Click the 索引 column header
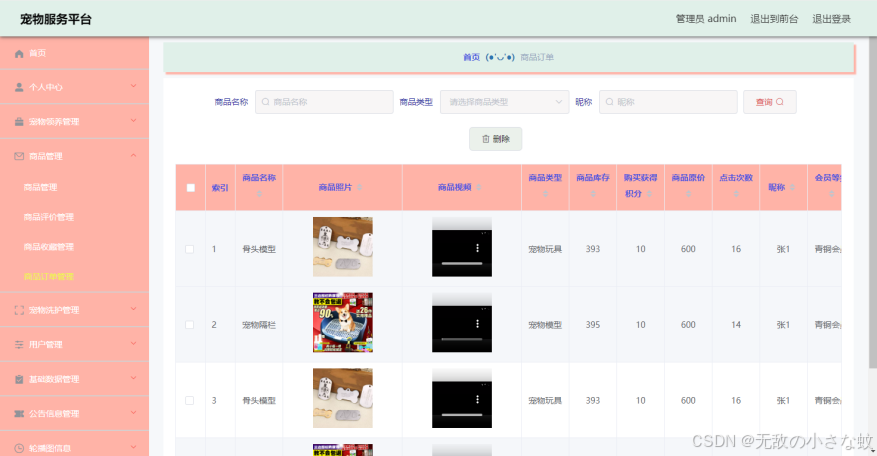The width and height of the screenshot is (877, 456). (x=220, y=188)
